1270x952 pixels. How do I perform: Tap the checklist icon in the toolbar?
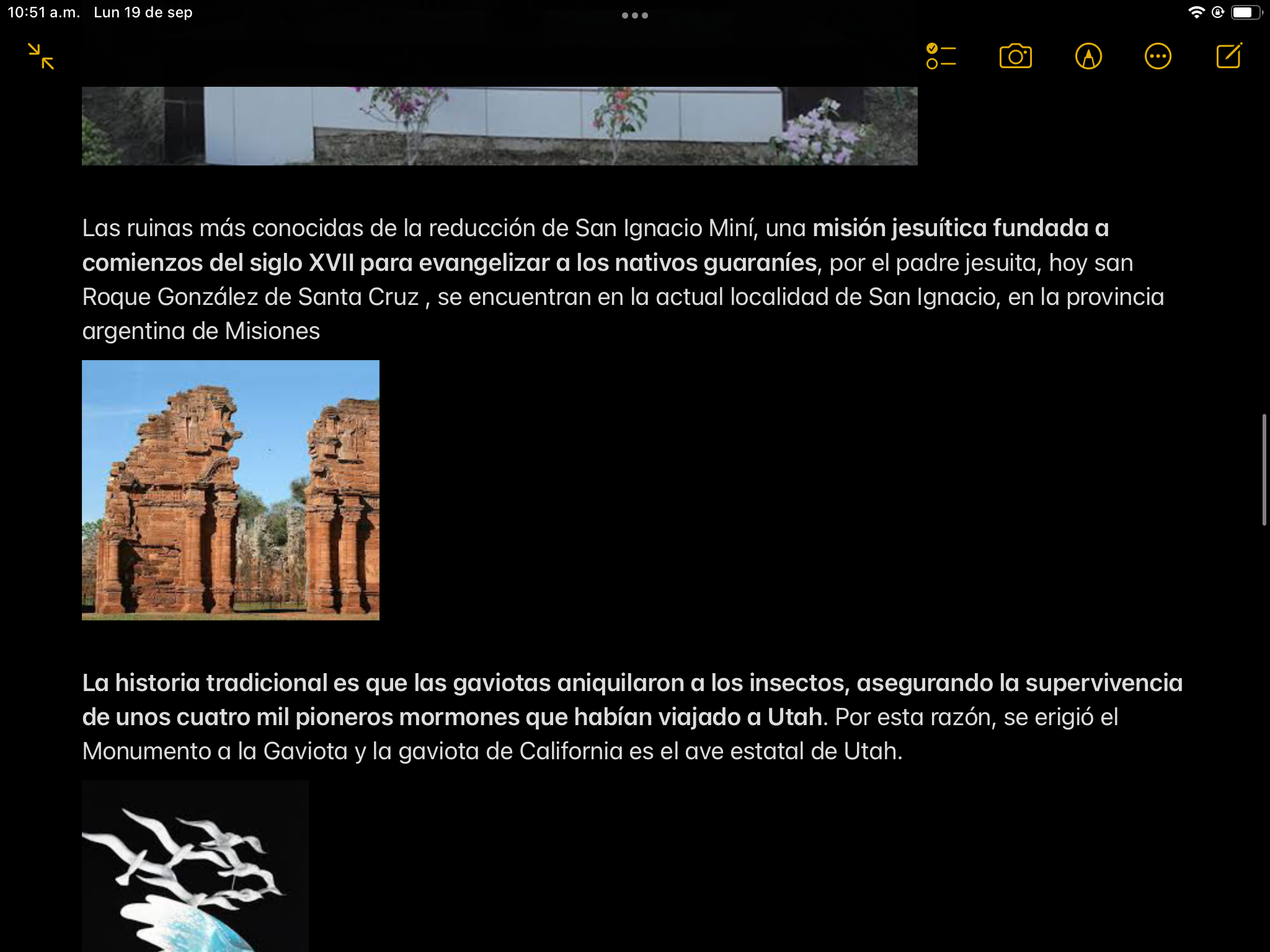tap(941, 56)
